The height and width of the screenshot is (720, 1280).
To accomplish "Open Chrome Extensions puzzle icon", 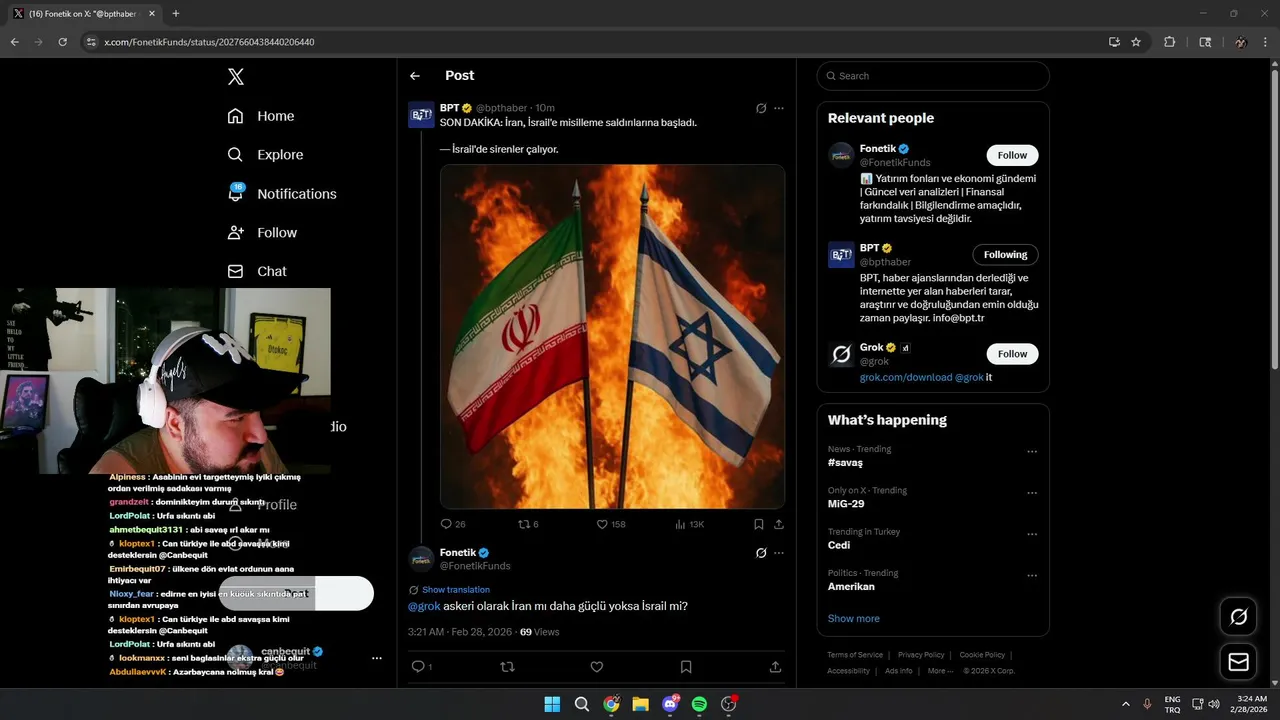I will 1169,42.
